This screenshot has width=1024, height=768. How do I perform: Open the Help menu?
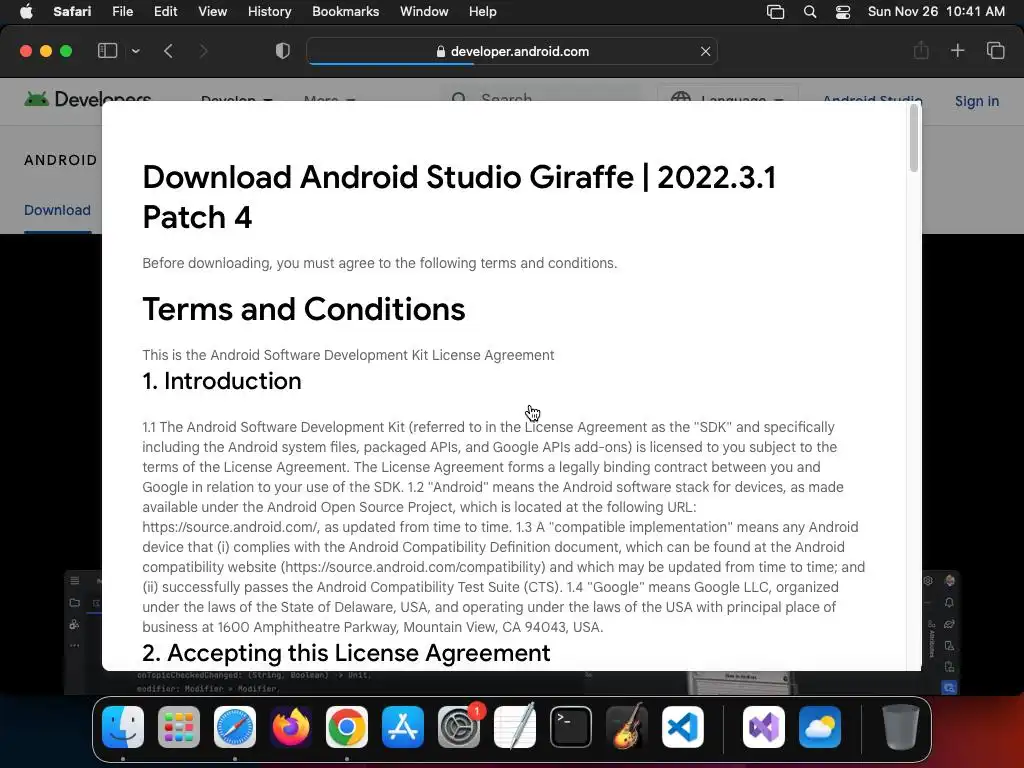(483, 12)
